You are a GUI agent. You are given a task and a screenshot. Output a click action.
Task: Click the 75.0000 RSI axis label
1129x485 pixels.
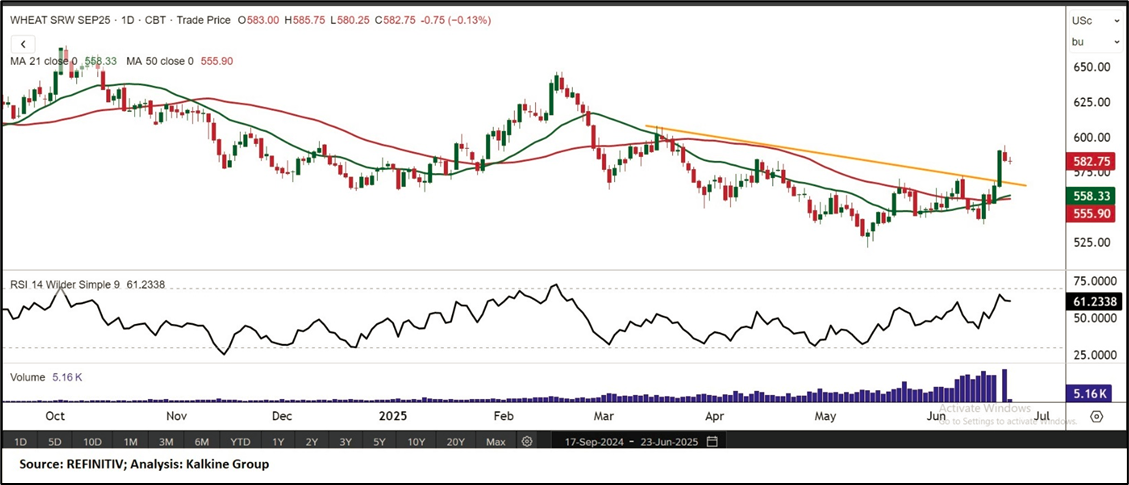tap(1093, 281)
